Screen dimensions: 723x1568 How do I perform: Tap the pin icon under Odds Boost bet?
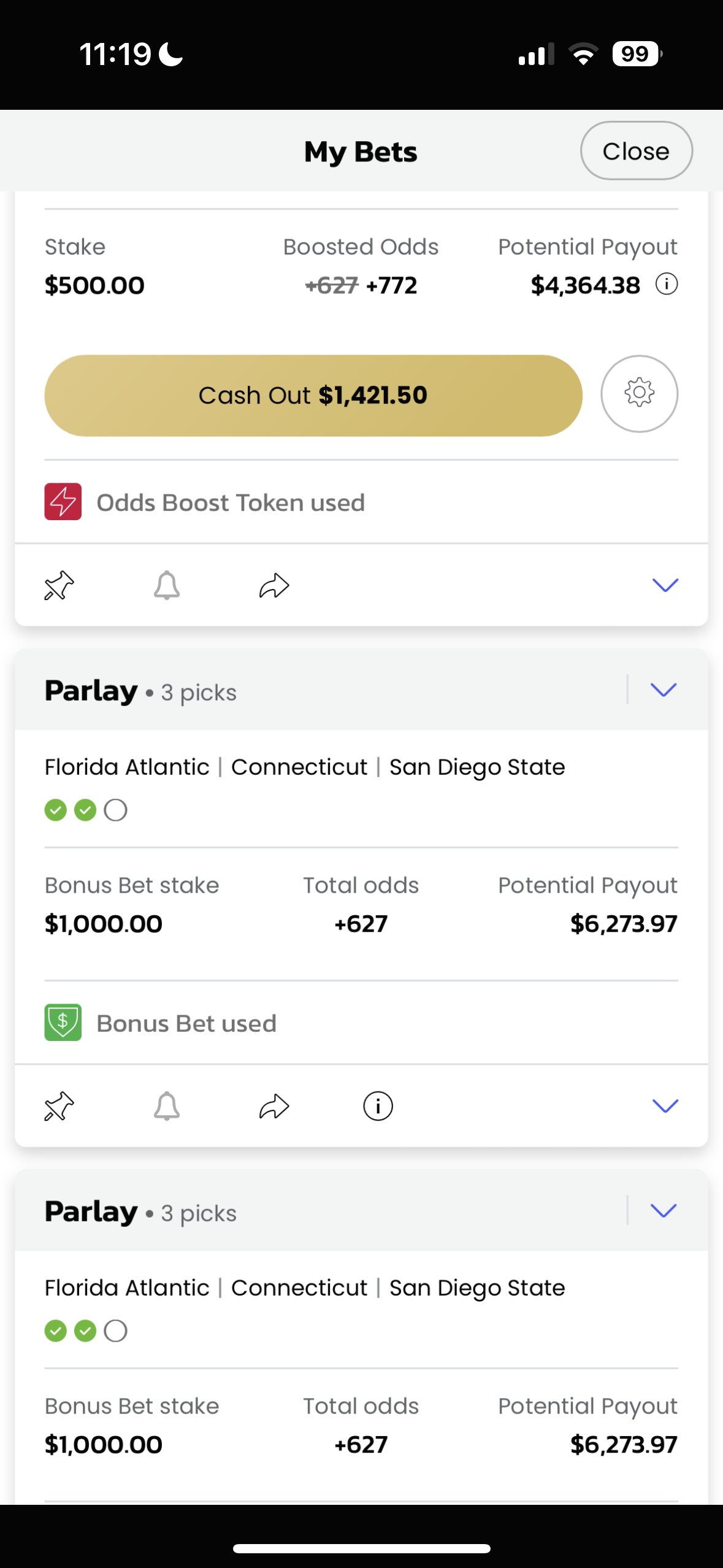click(59, 585)
